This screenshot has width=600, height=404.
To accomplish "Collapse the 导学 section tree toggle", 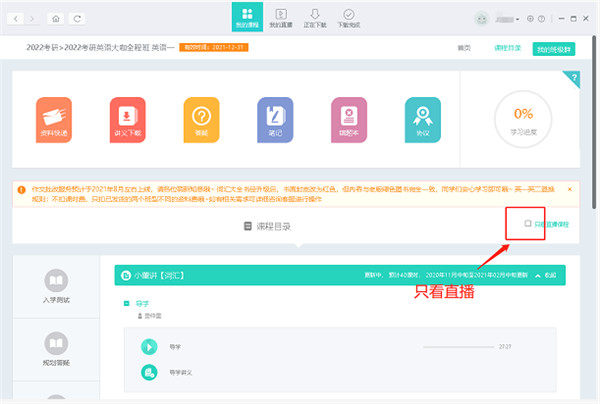I will pyautogui.click(x=125, y=301).
